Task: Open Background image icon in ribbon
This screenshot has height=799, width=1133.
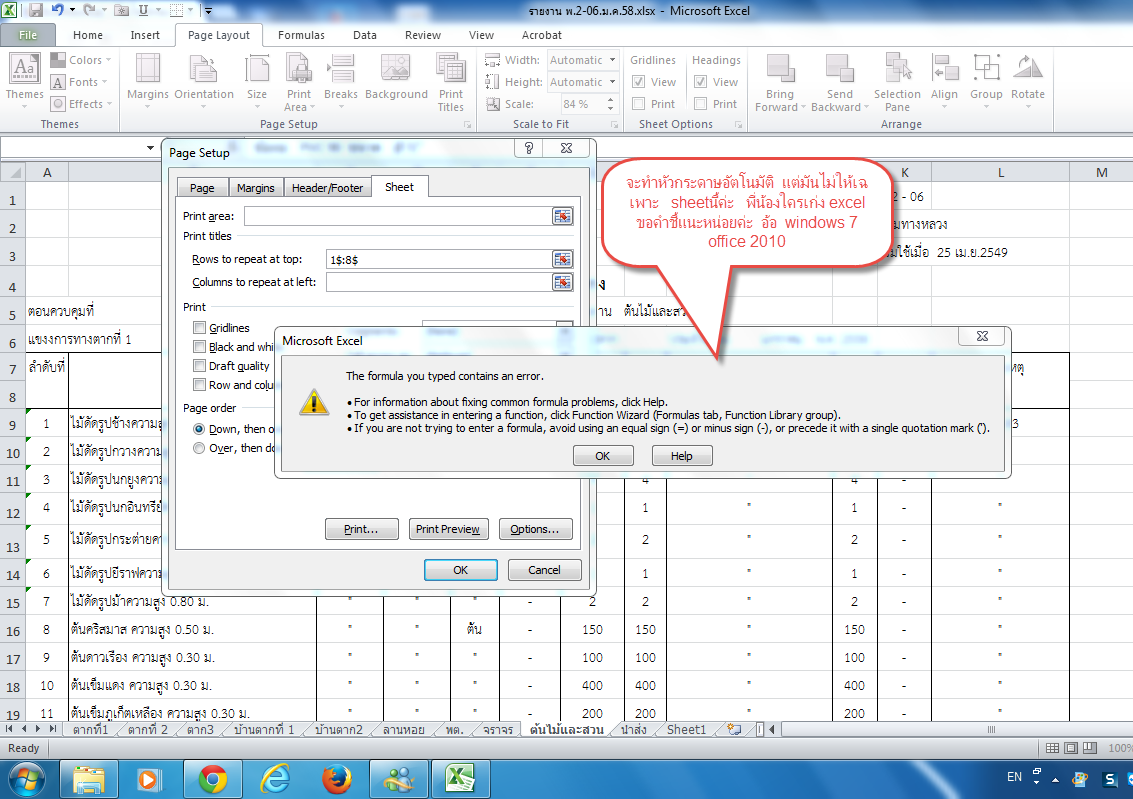Action: [x=396, y=81]
